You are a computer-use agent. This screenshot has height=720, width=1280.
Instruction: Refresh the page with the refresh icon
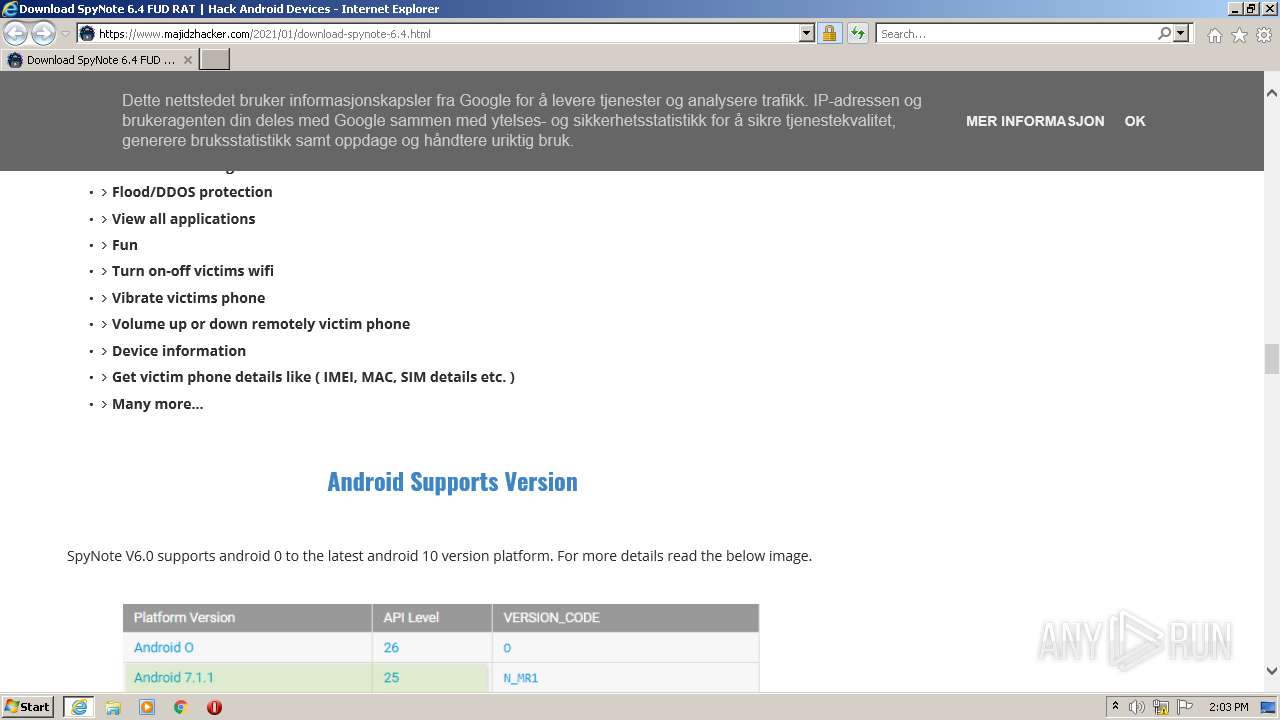click(x=858, y=34)
